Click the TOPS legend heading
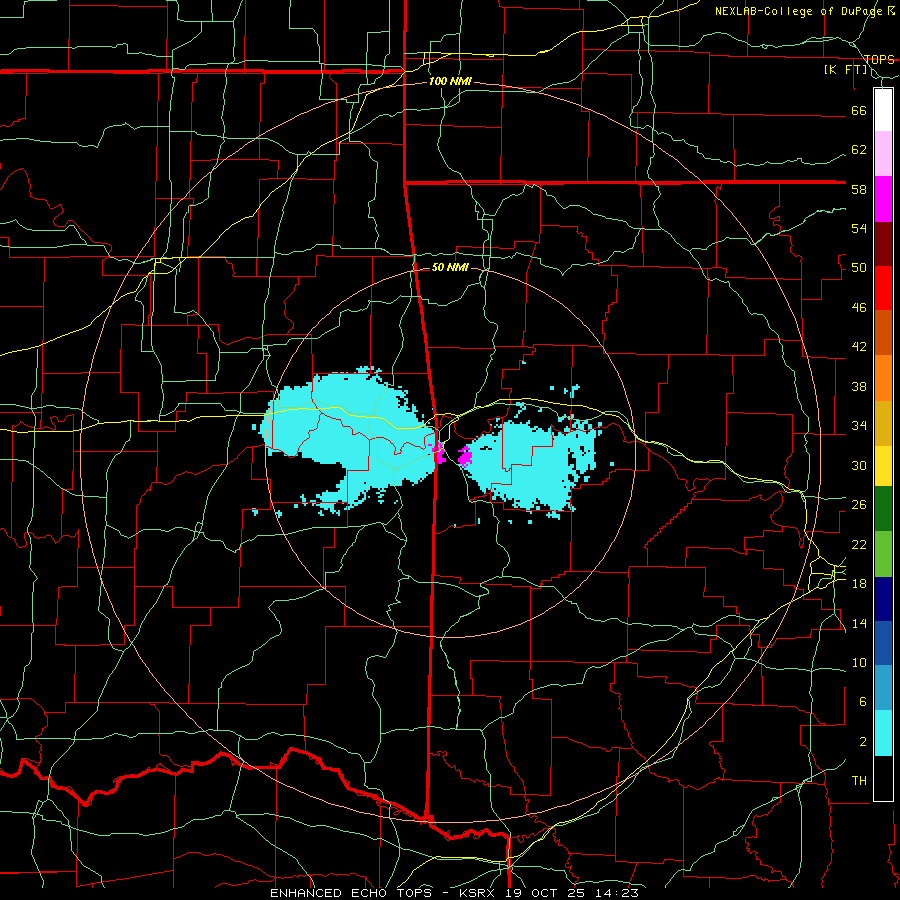The image size is (900, 900). (879, 59)
